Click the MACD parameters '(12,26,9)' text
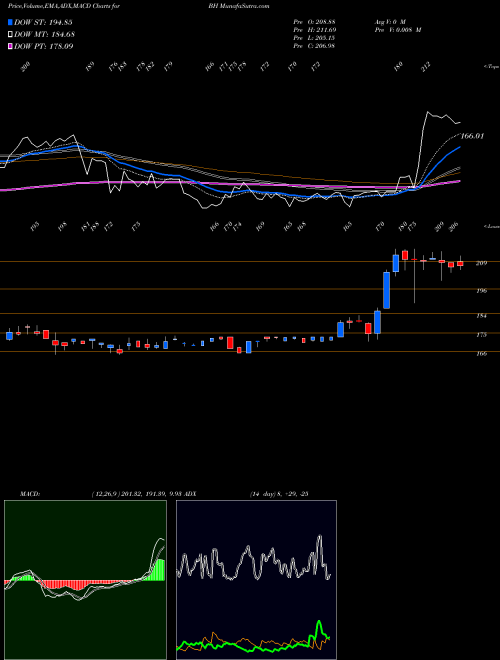 click(106, 494)
